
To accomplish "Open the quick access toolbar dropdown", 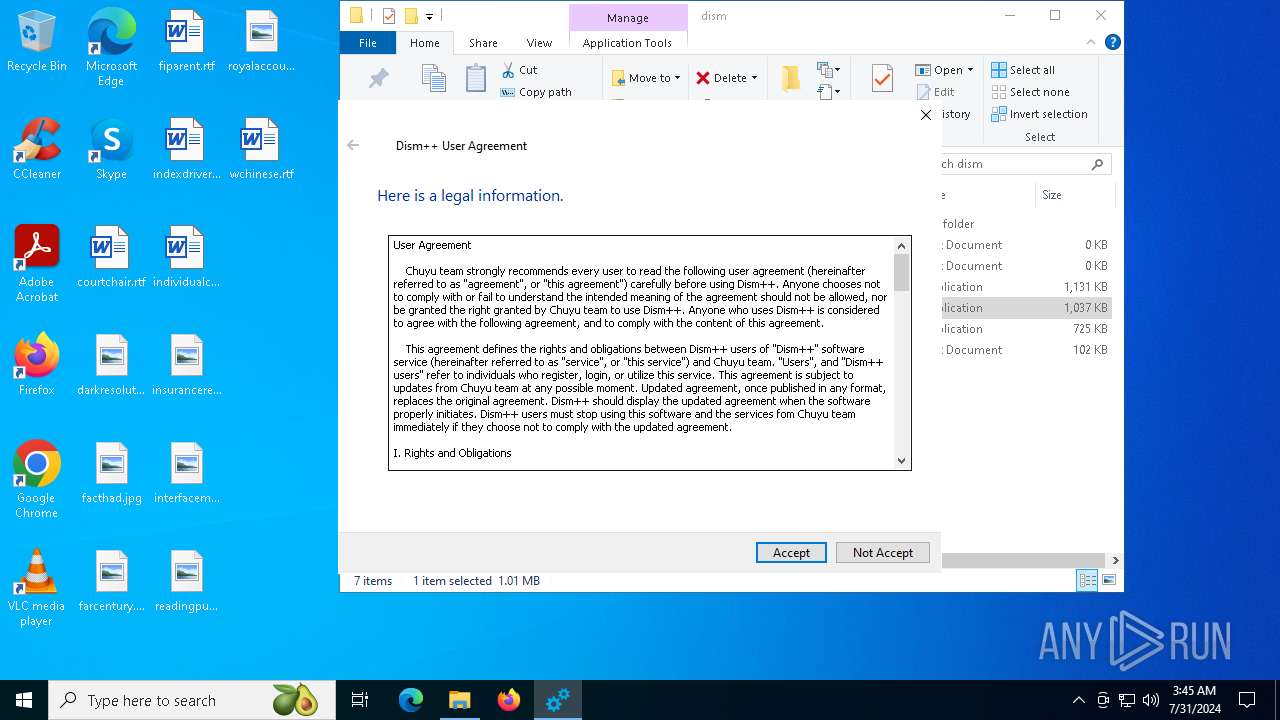I will tap(429, 16).
